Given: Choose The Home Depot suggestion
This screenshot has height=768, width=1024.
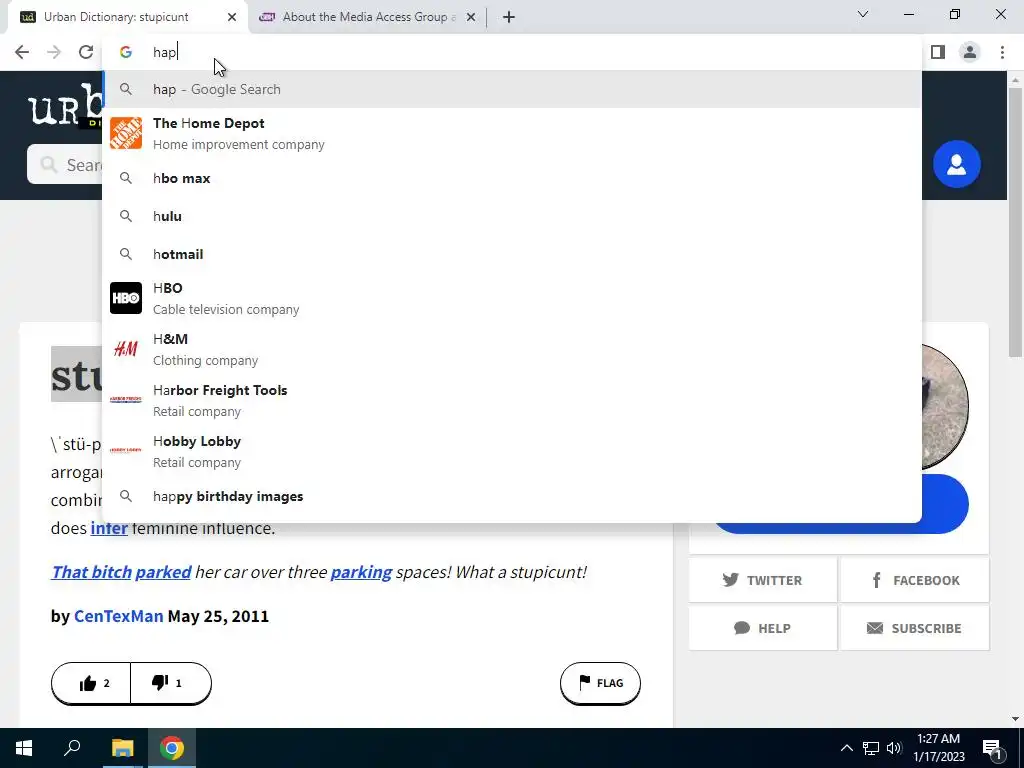Looking at the screenshot, I should coord(512,133).
